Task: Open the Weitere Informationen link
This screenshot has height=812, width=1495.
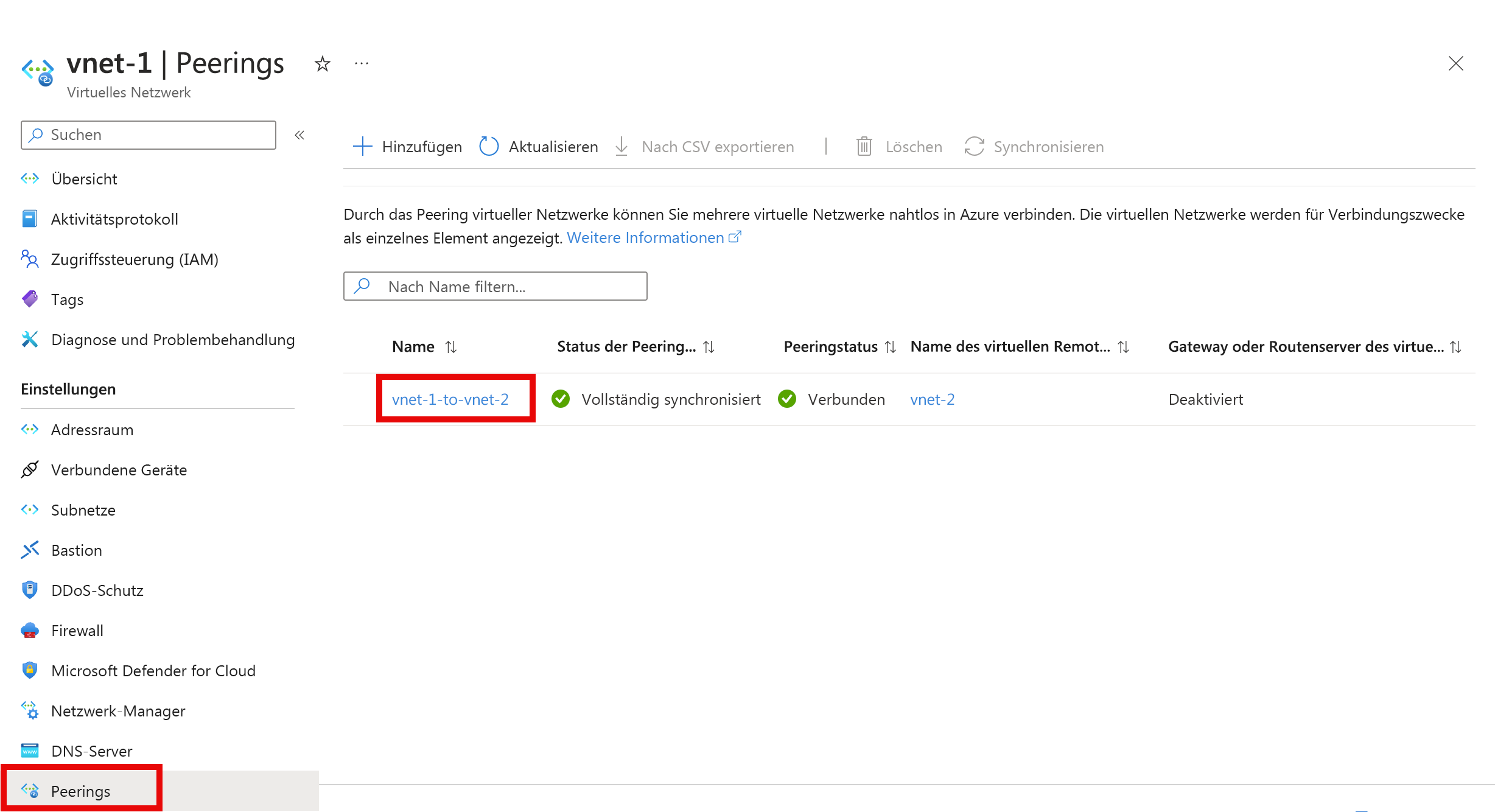Action: [648, 237]
